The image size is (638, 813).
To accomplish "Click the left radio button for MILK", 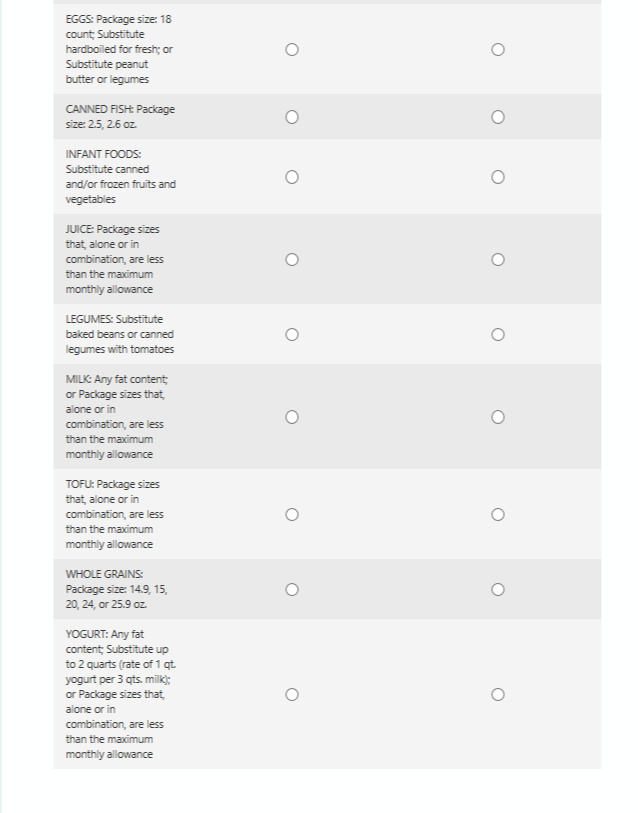I will coord(291,417).
